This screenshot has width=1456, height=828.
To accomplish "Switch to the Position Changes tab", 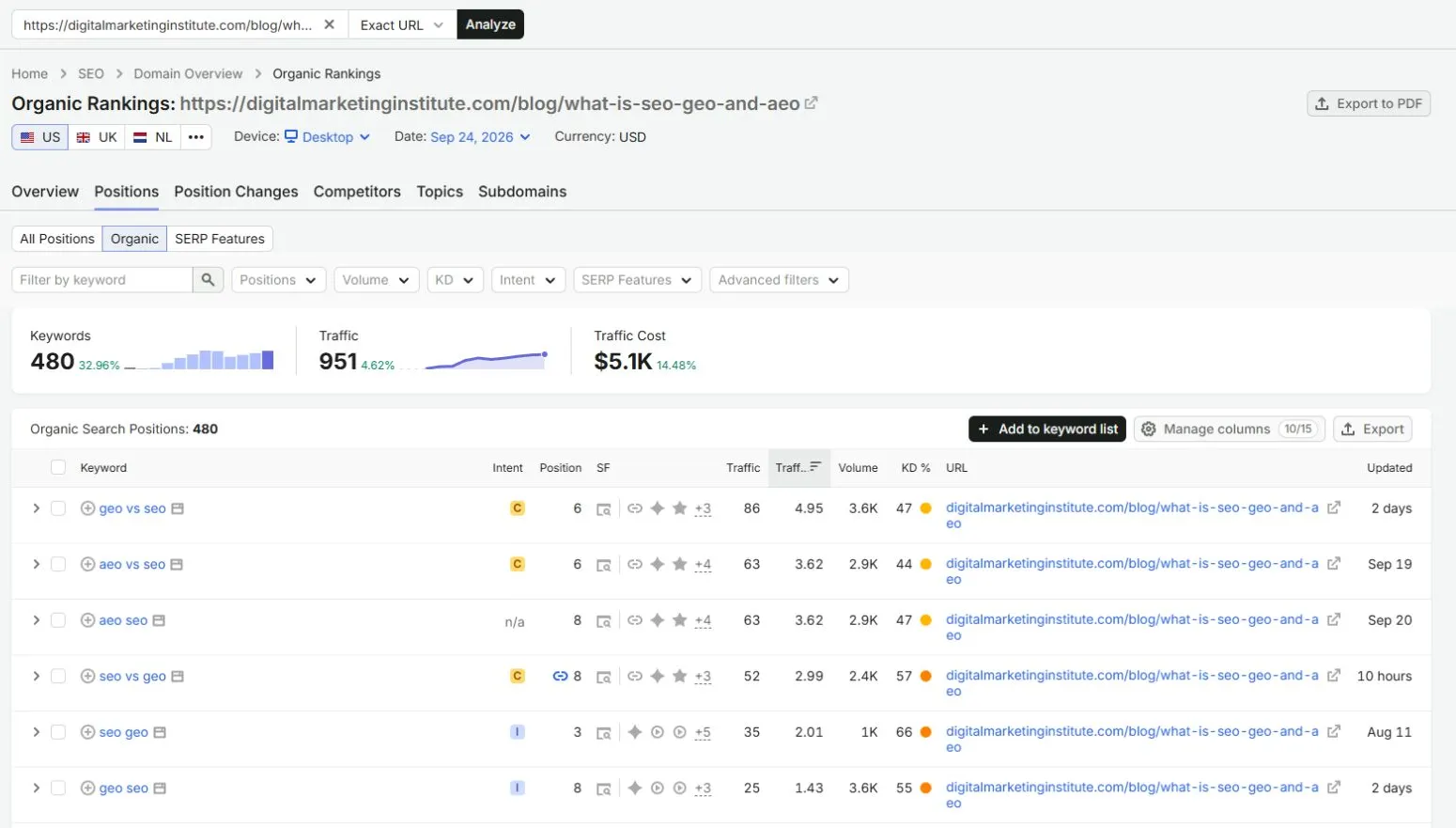I will 236,192.
